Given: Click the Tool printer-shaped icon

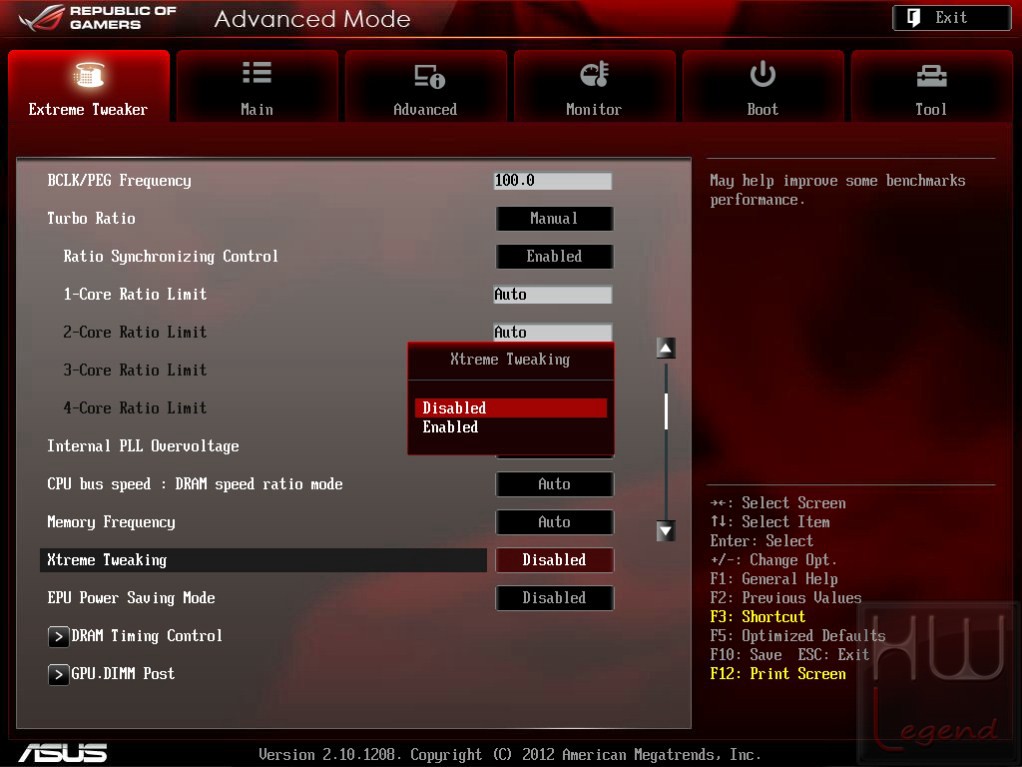Looking at the screenshot, I should pos(931,77).
